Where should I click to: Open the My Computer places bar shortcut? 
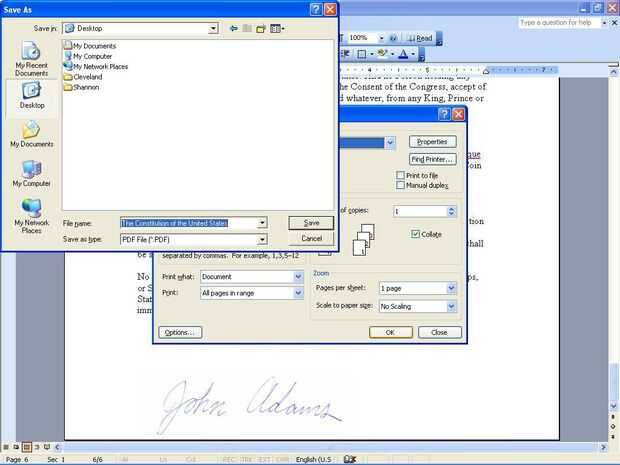(32, 174)
